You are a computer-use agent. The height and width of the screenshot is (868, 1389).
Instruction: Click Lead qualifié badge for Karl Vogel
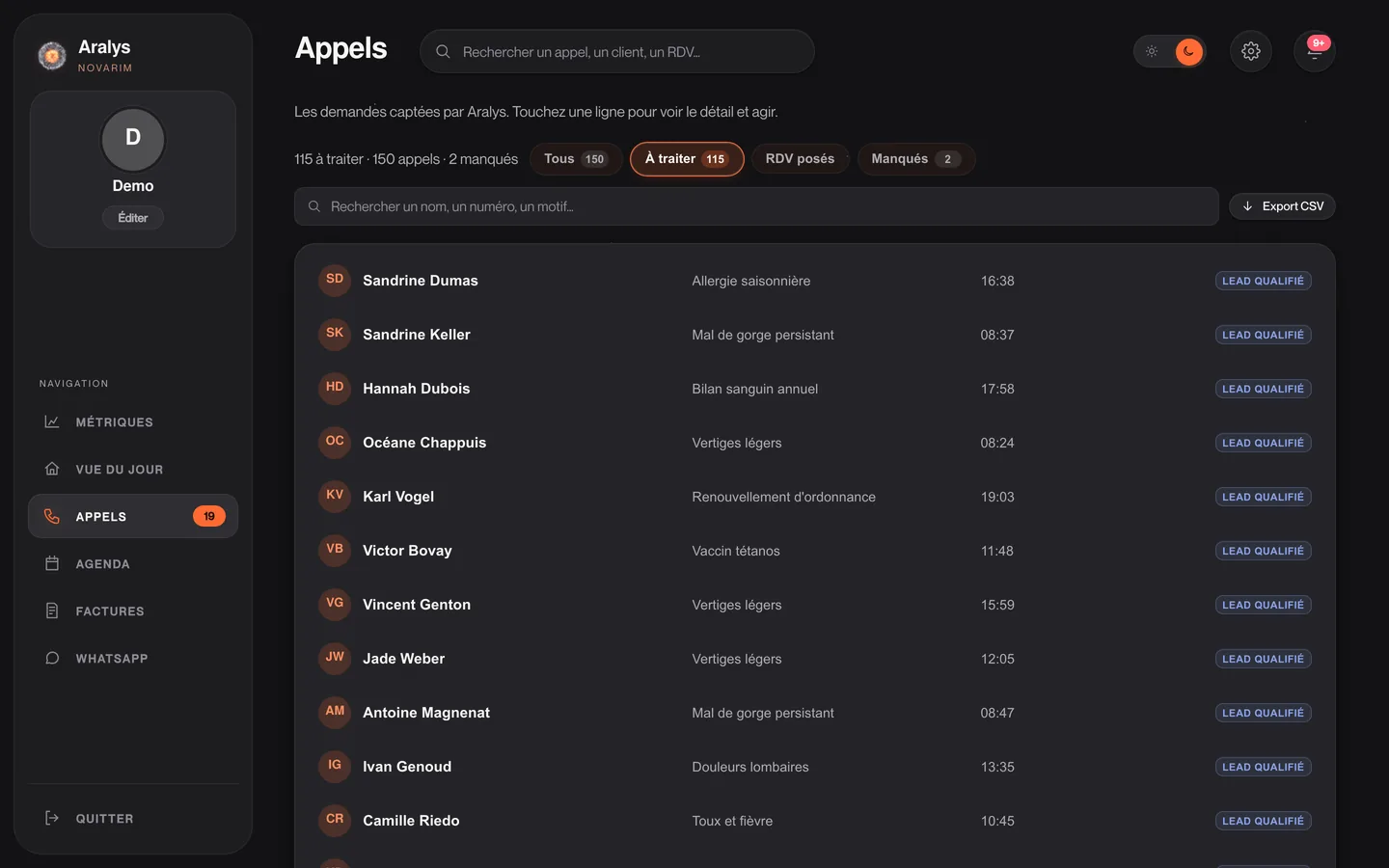point(1263,497)
